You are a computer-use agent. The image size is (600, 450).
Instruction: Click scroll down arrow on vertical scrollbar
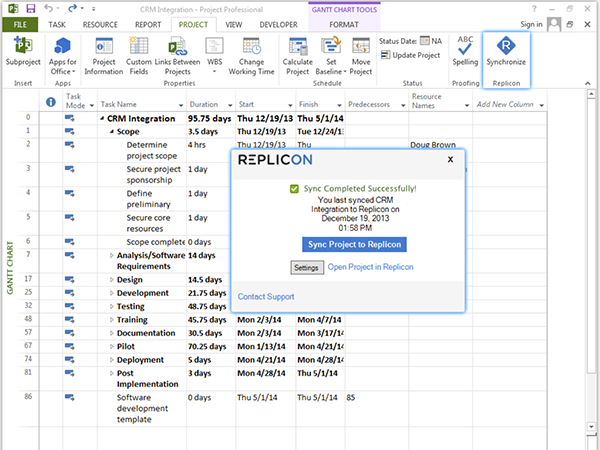[591, 427]
